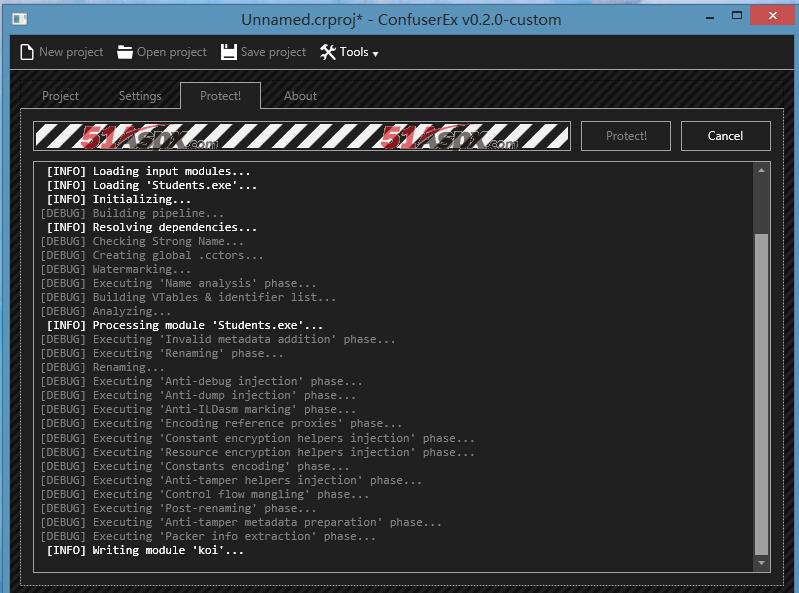Click the striped progress bar

point(302,136)
